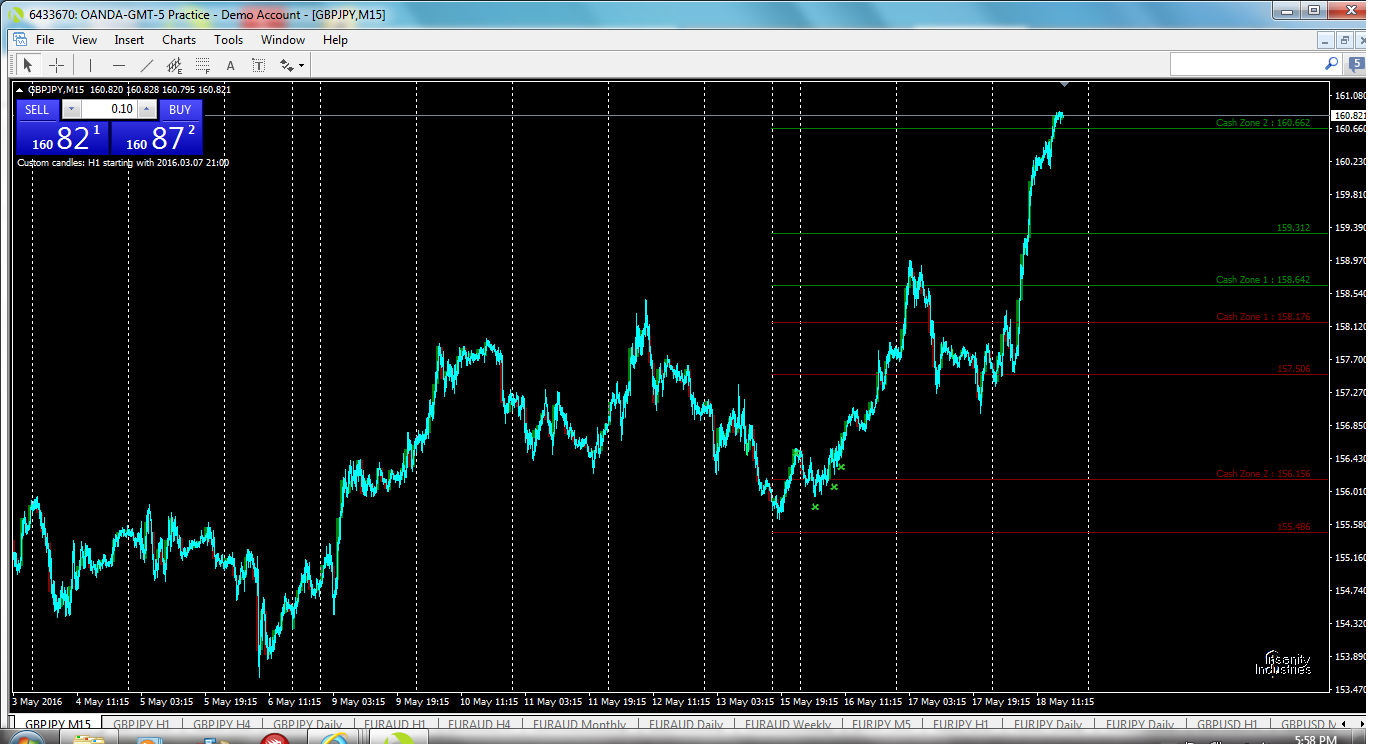Click the BUY button

(180, 109)
